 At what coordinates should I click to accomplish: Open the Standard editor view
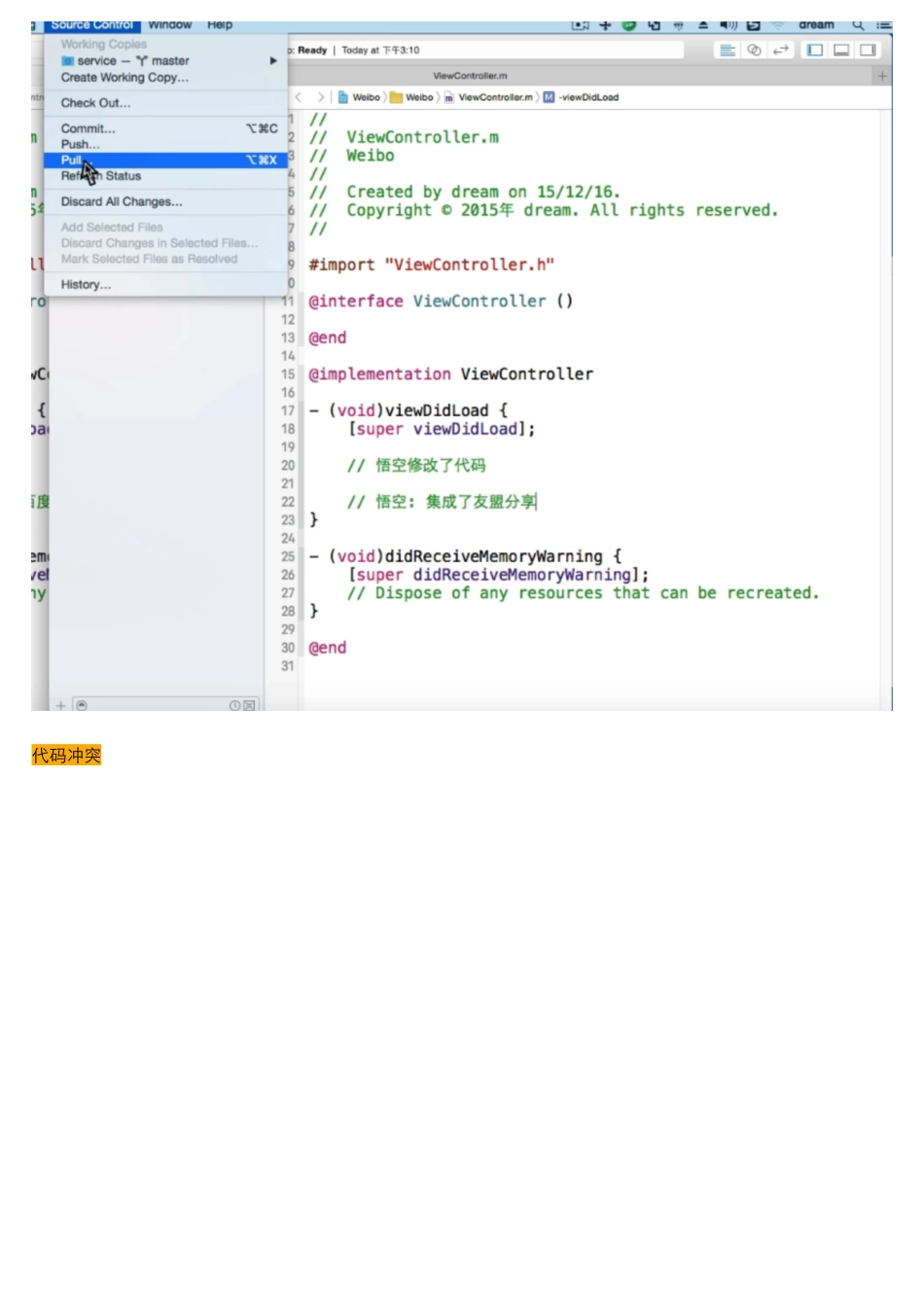coord(727,51)
